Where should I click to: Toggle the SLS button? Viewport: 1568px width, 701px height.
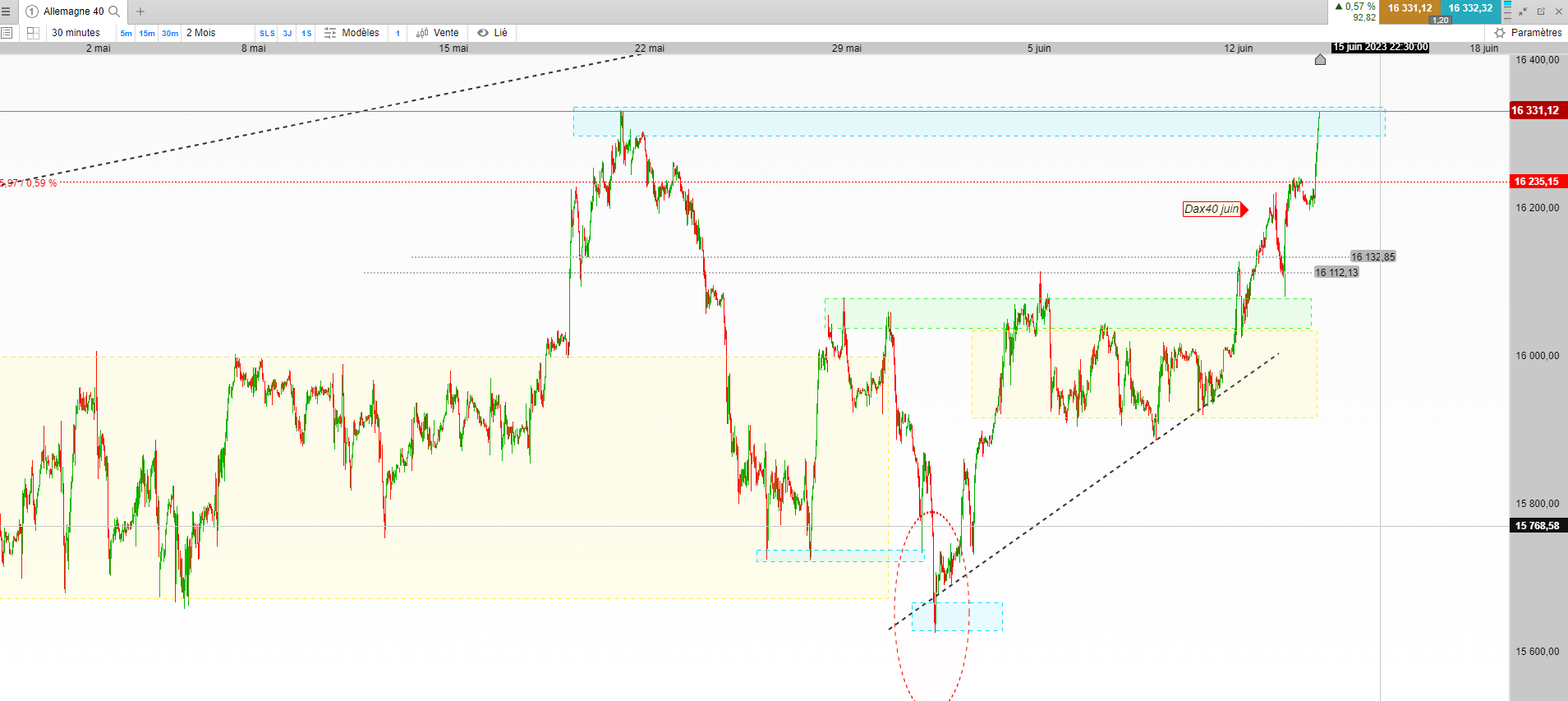267,34
